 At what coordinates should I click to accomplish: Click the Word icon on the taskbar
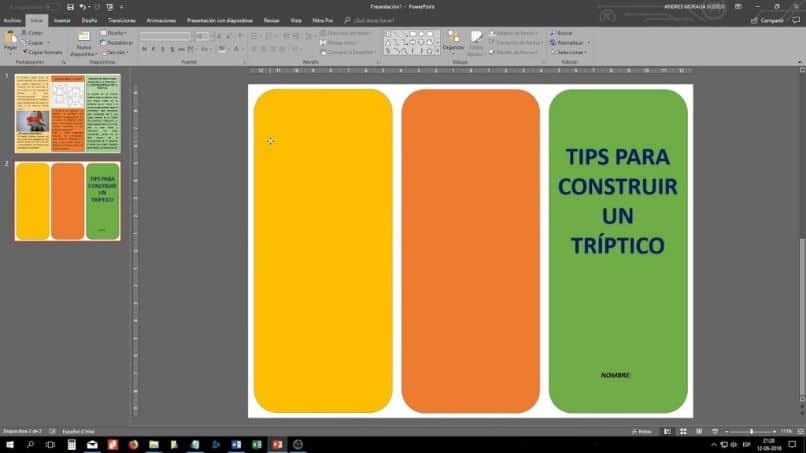(236, 444)
